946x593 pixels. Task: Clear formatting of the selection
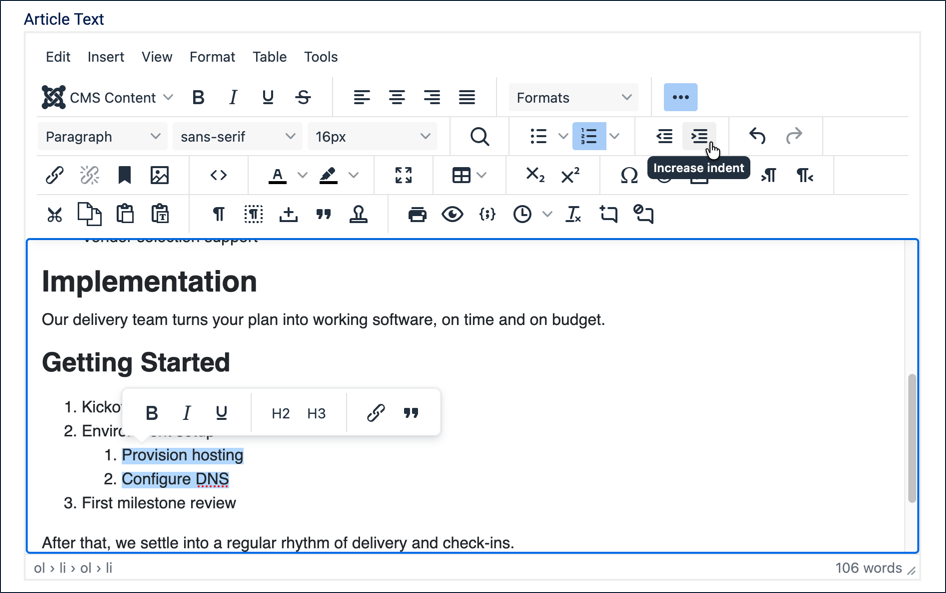tap(573, 214)
